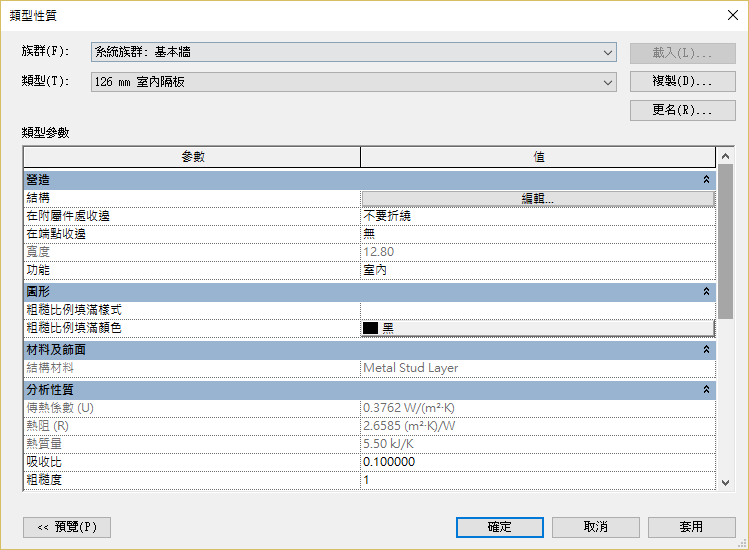Click the 更名(R)... rename button
This screenshot has height=550, width=749.
[682, 110]
